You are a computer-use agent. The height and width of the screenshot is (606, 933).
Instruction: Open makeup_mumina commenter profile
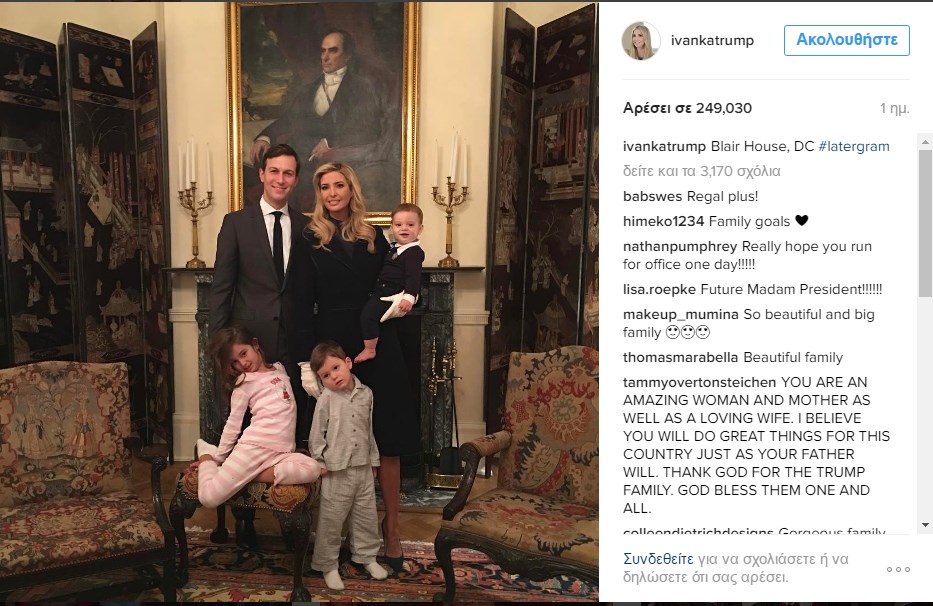(681, 314)
